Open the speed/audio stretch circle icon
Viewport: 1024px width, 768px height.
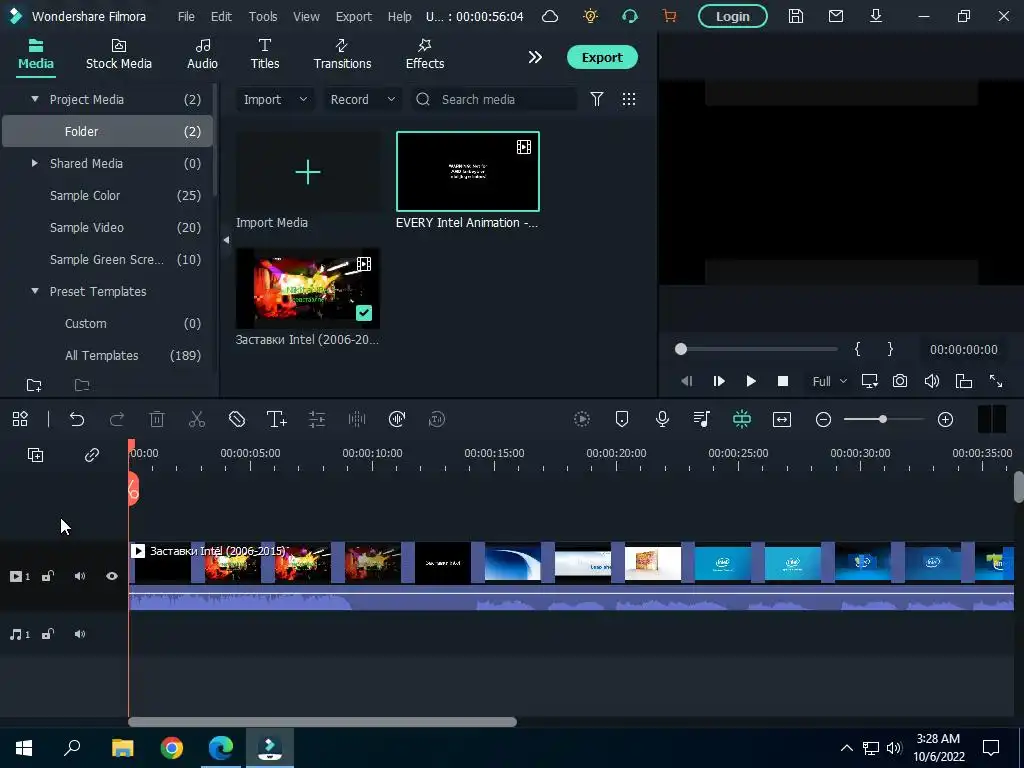click(396, 419)
